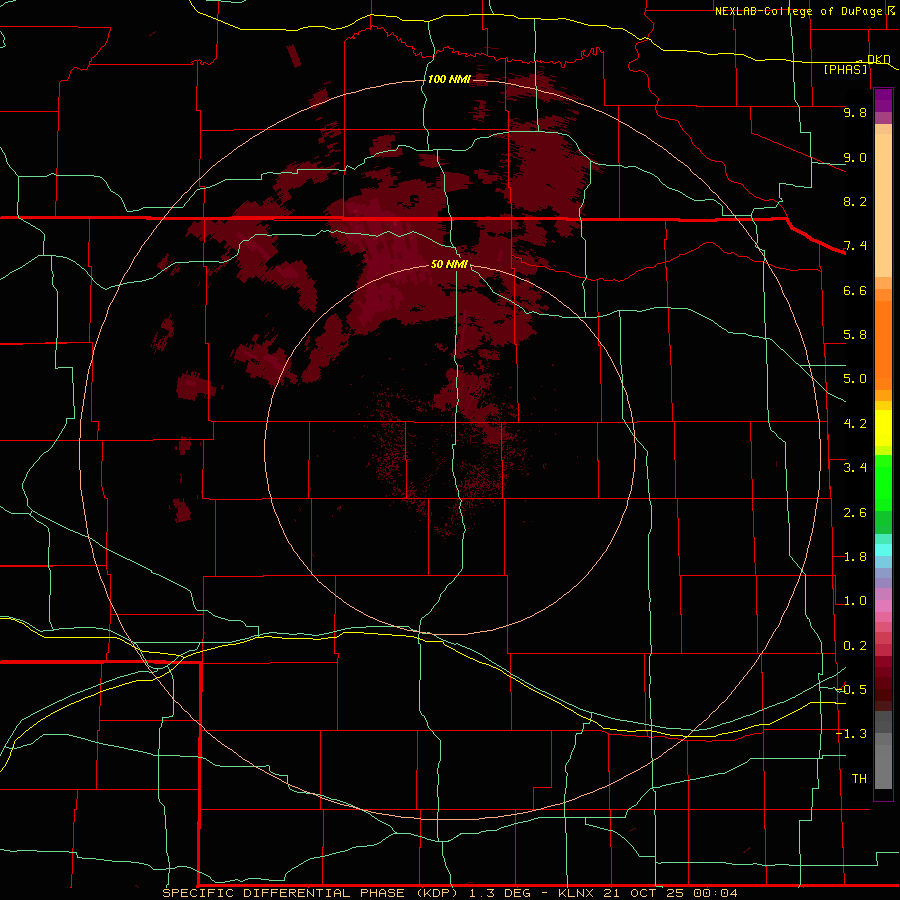Viewport: 900px width, 900px height.
Task: Click the TH label on the color scale
Action: (859, 779)
